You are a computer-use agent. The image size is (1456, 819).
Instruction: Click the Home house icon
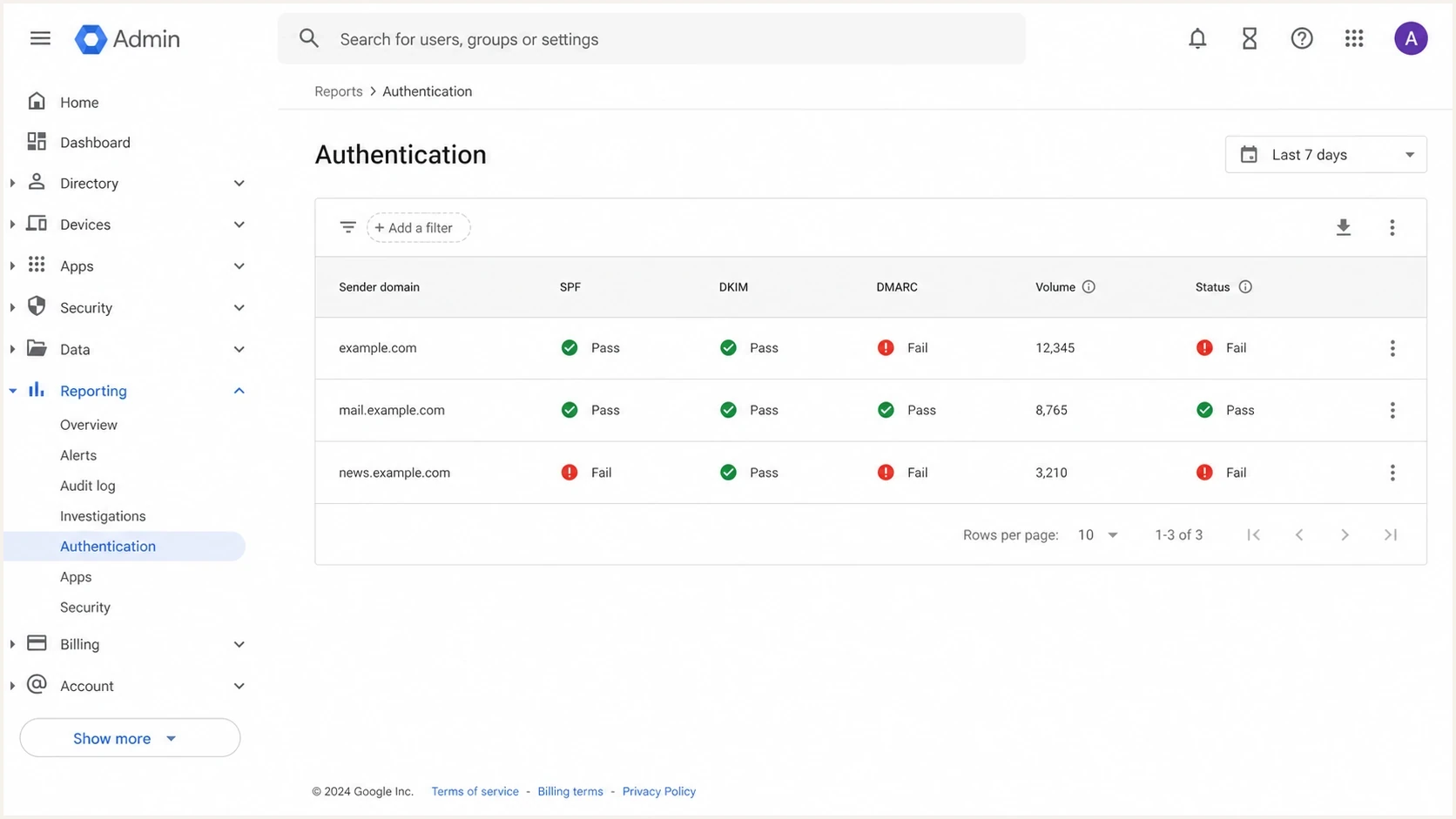click(37, 101)
